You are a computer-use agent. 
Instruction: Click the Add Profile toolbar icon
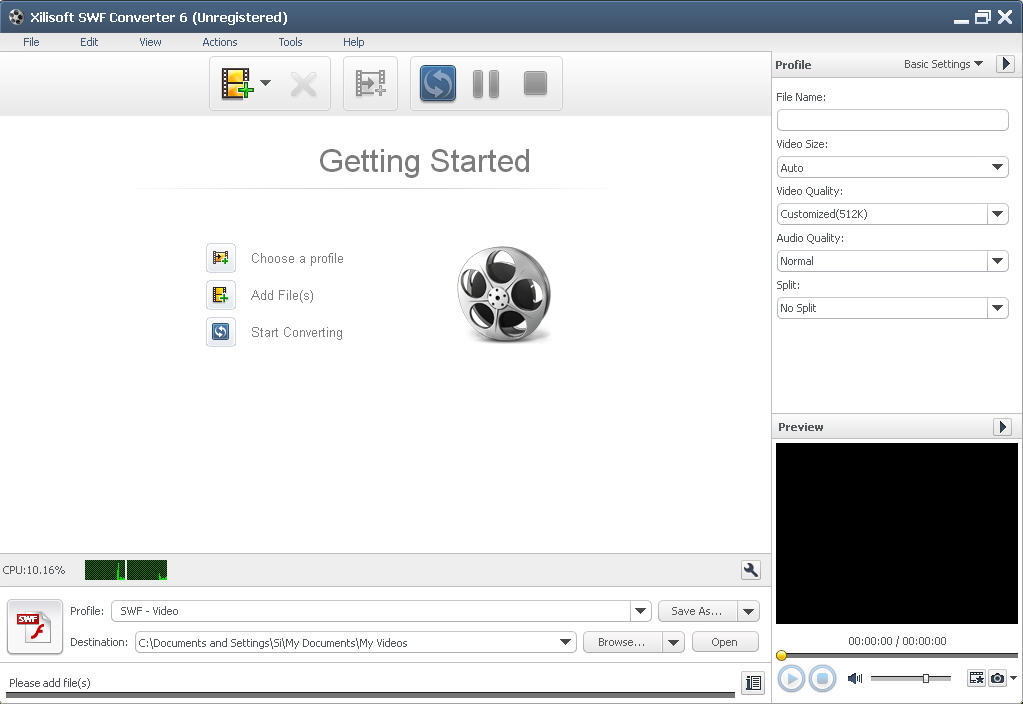click(370, 84)
